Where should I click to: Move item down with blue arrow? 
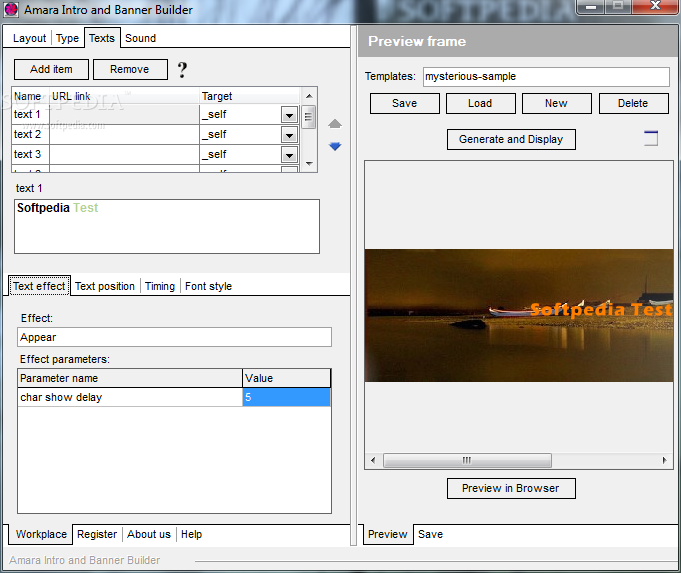pos(334,146)
